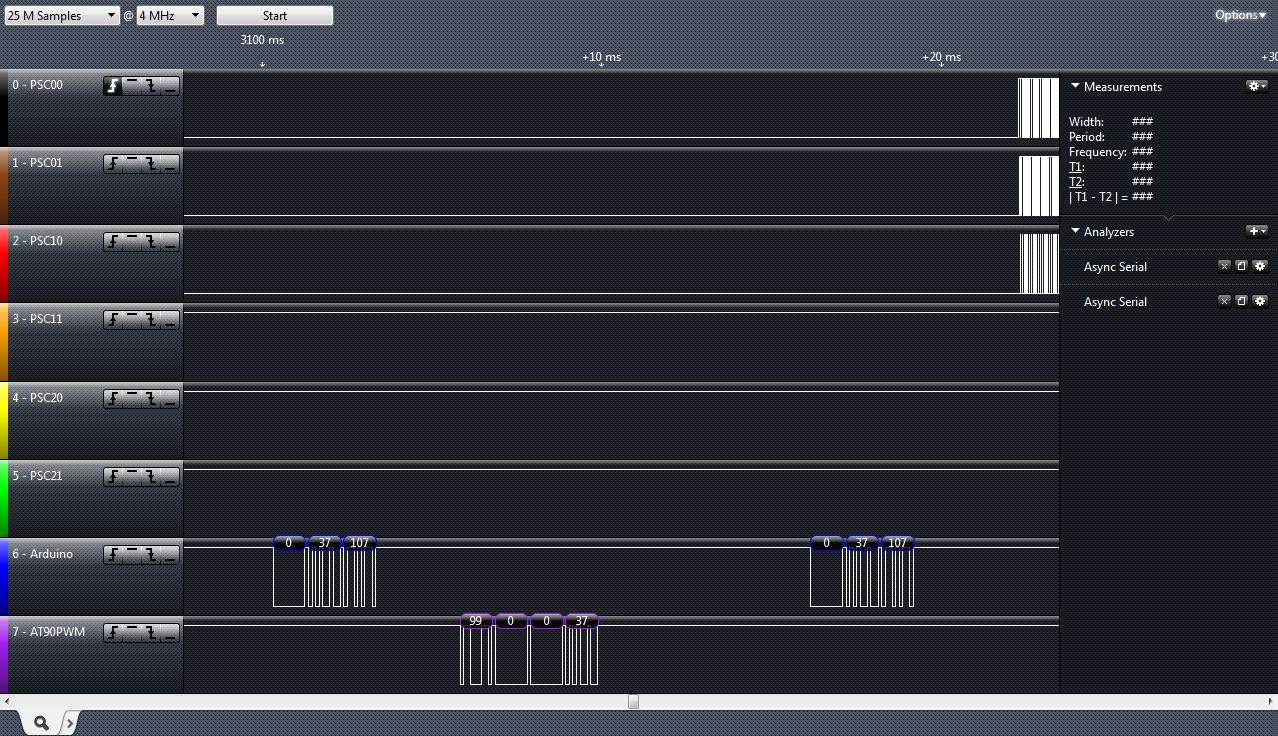Remove the second Async Serial analyzer

pos(1224,302)
